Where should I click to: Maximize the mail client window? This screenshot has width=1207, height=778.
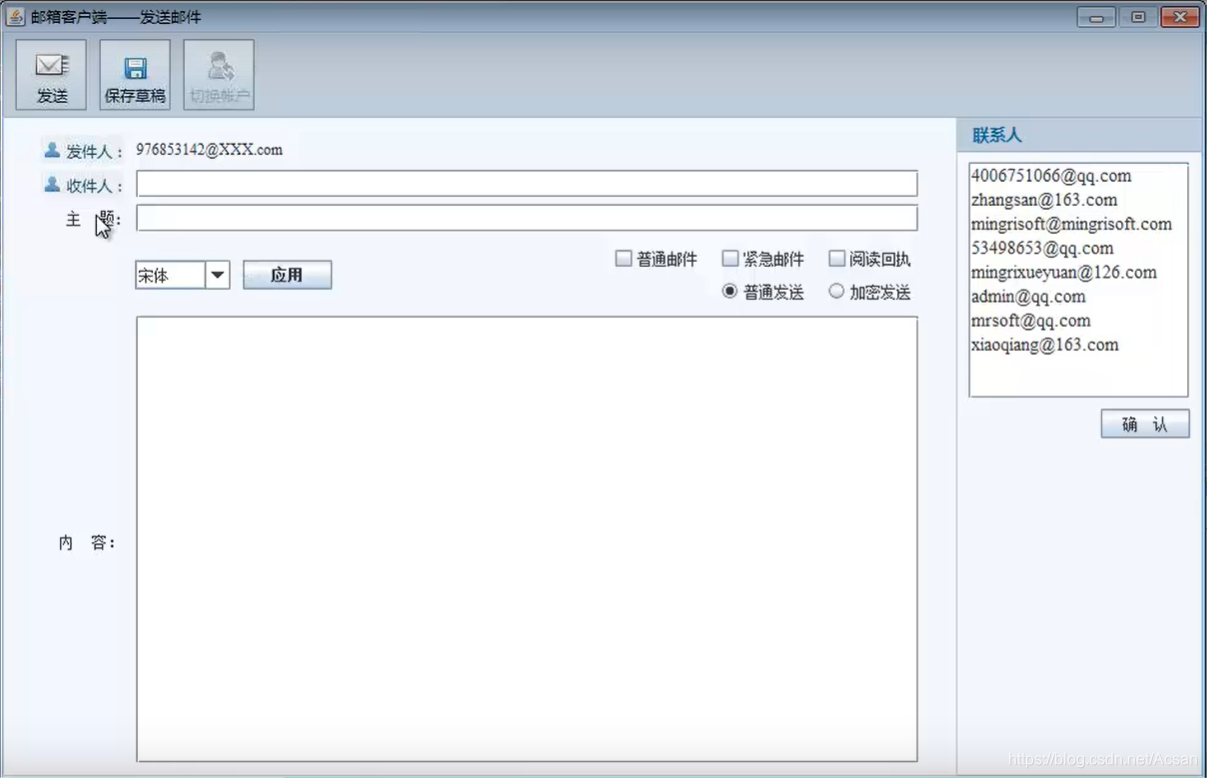click(x=1138, y=17)
